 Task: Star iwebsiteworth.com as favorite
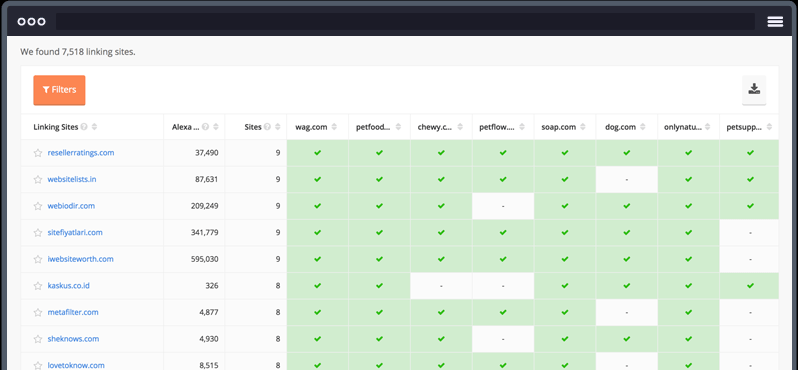(x=38, y=259)
